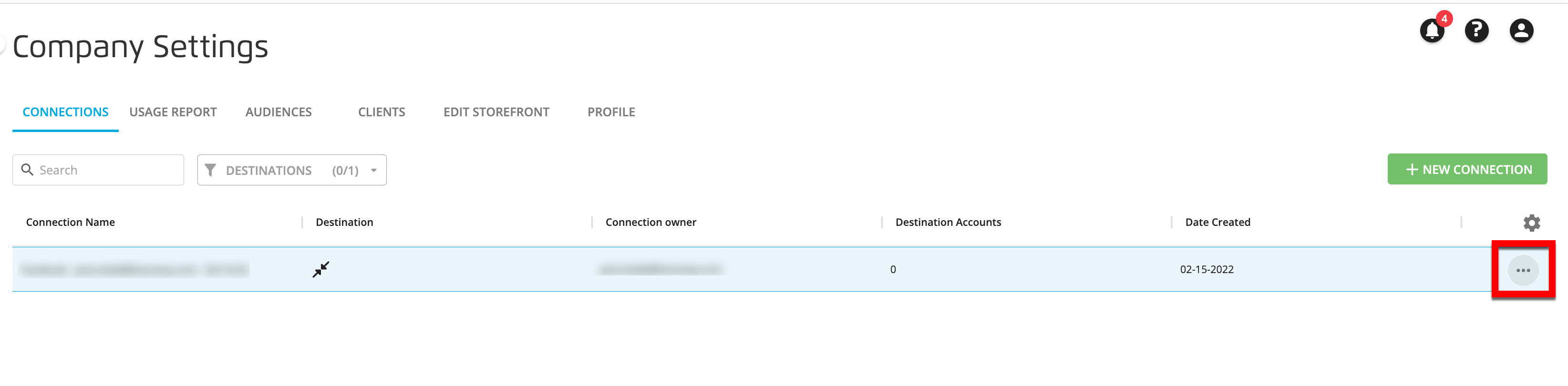The image size is (1568, 386).
Task: Sort by the Destination column header
Action: [x=344, y=223]
